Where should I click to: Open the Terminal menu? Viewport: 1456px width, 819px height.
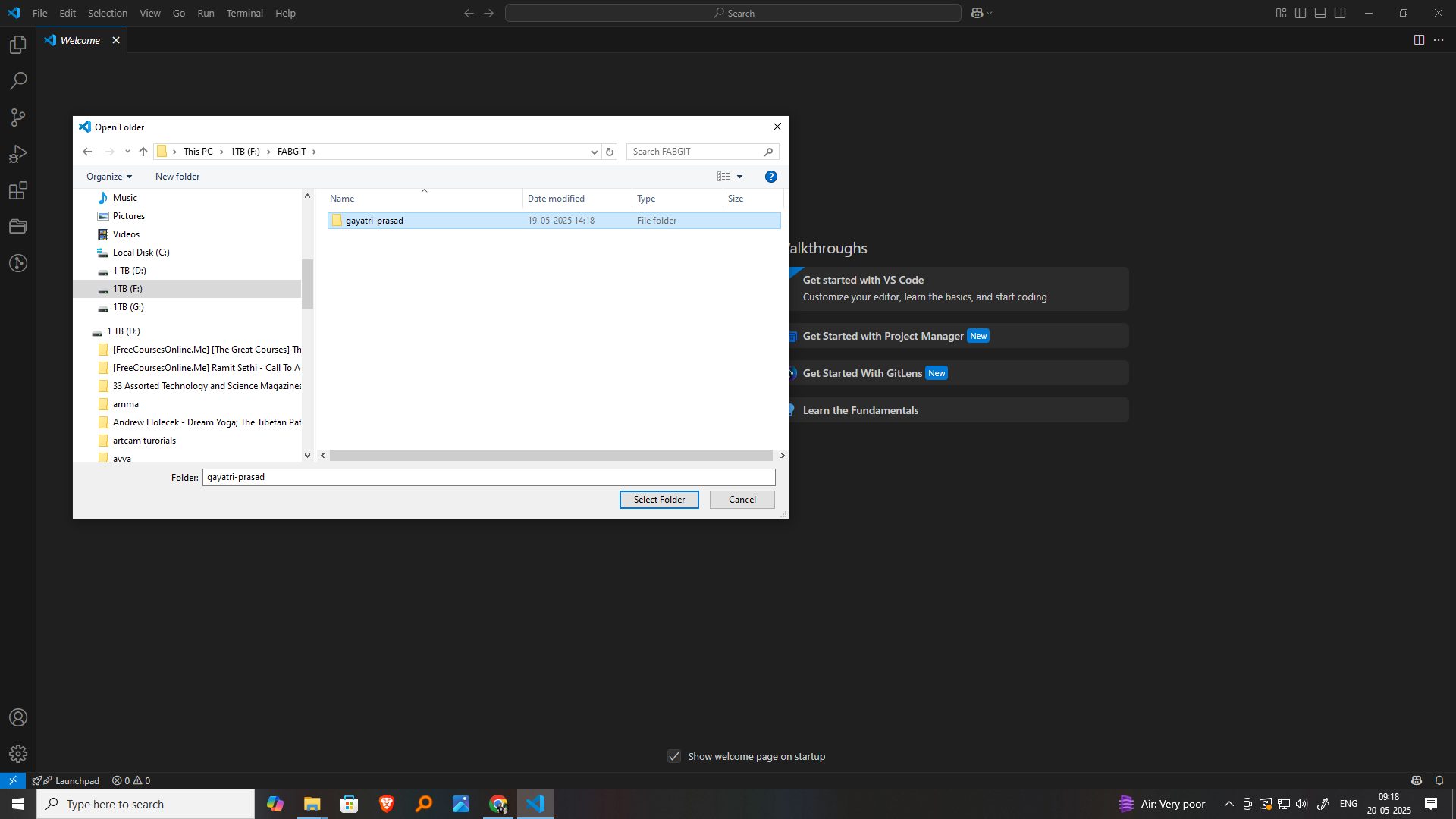[244, 13]
